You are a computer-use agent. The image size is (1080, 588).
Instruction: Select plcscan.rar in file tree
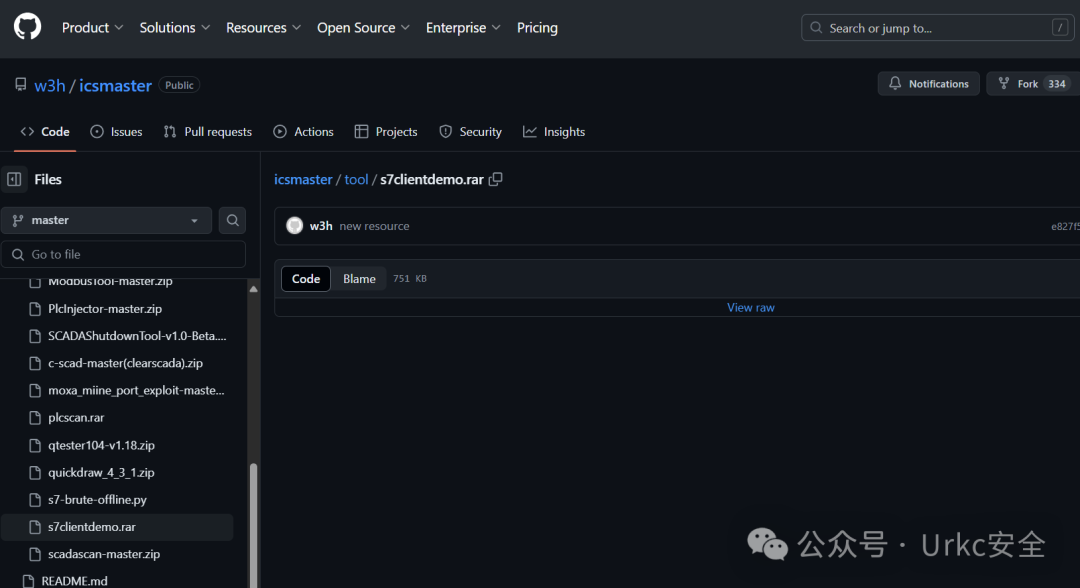(x=76, y=418)
